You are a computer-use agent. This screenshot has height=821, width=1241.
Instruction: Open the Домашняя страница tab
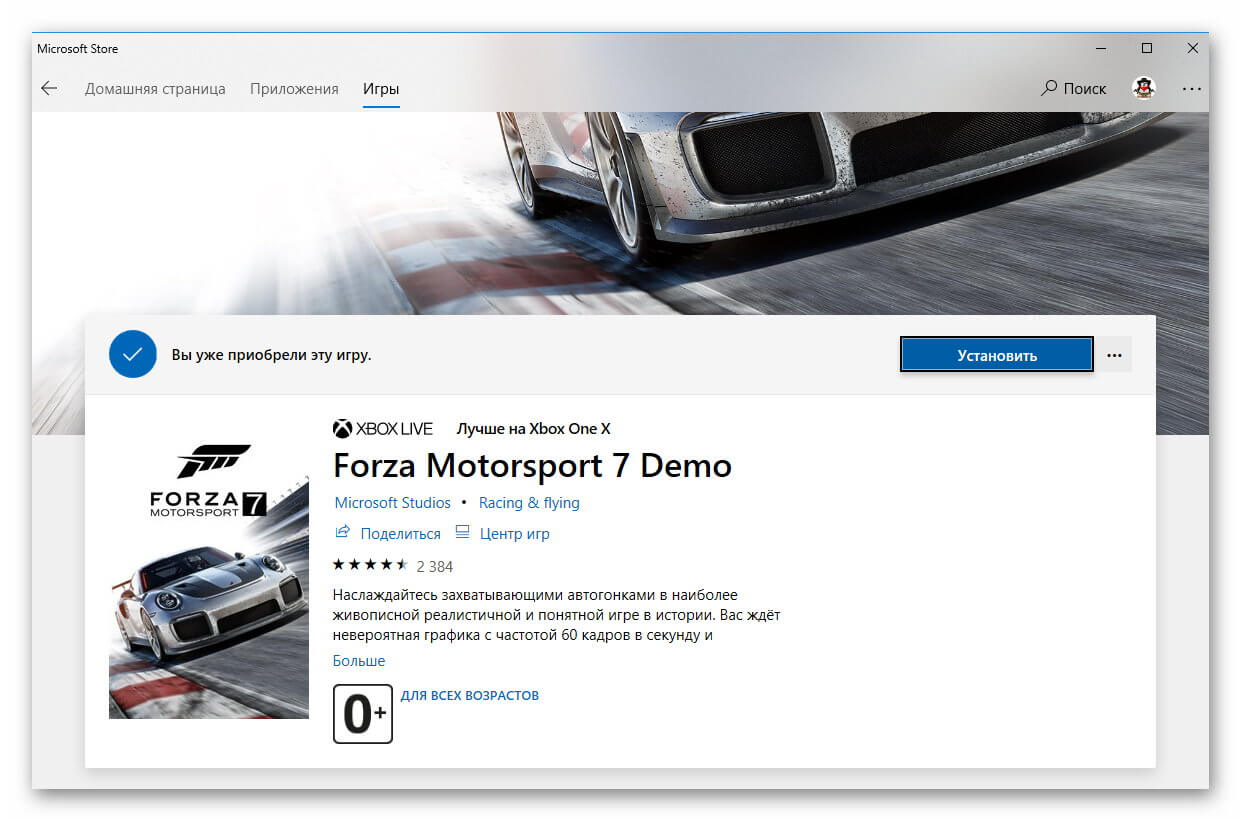[155, 89]
